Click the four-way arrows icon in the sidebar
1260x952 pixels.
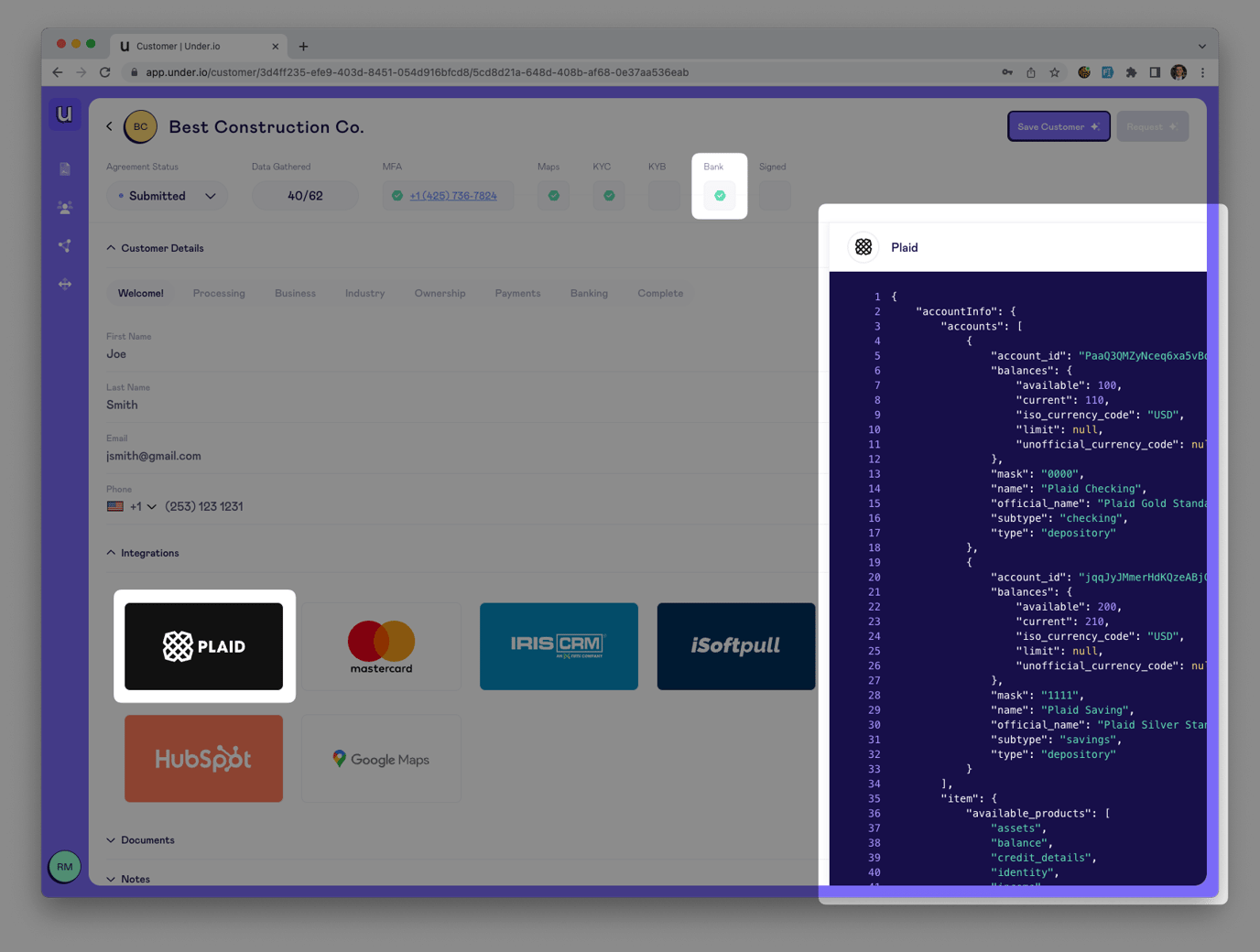click(x=65, y=284)
